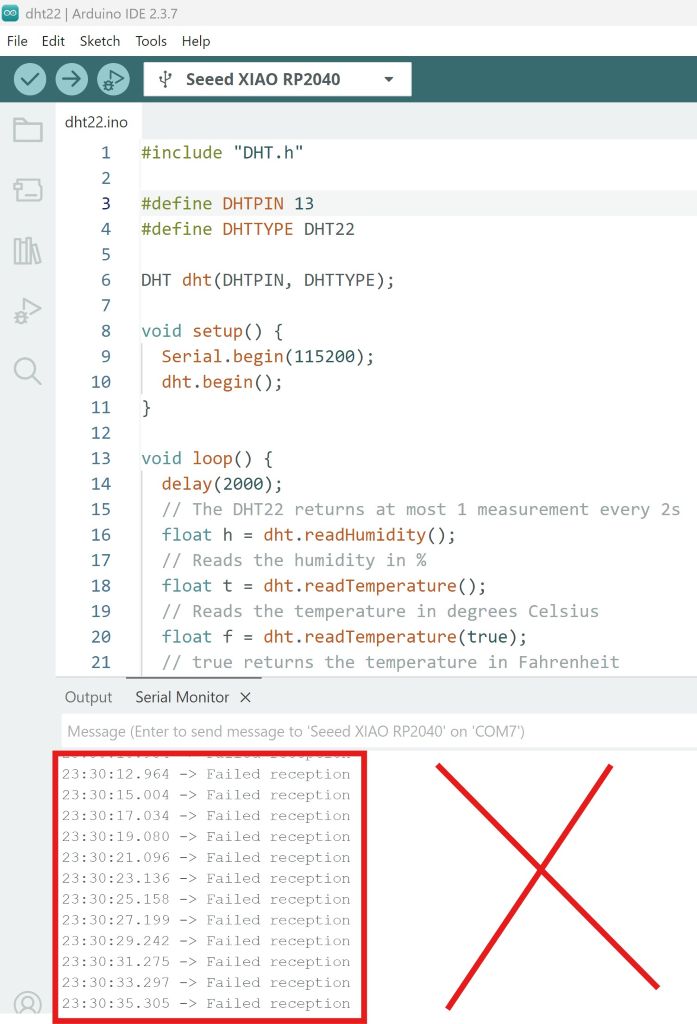
Task: Switch to the Serial Monitor tab
Action: click(182, 697)
